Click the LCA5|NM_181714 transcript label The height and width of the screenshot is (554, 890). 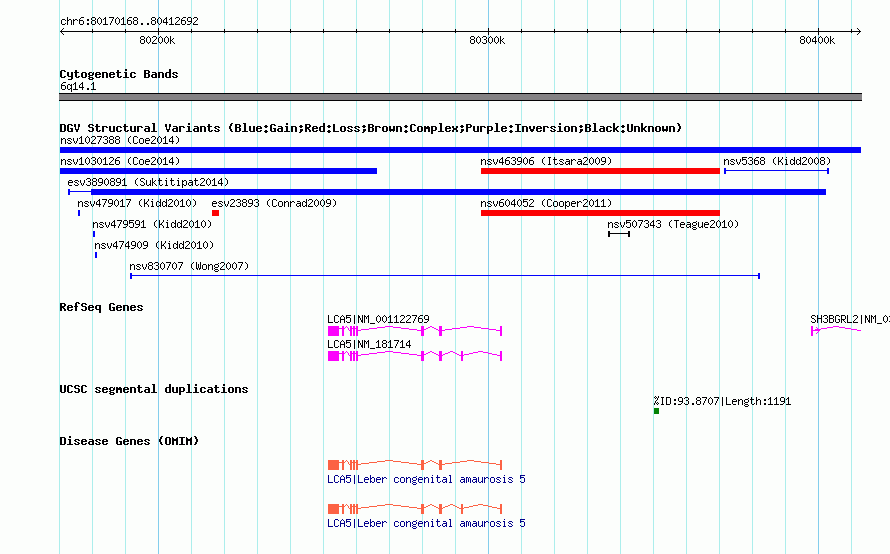(x=370, y=344)
